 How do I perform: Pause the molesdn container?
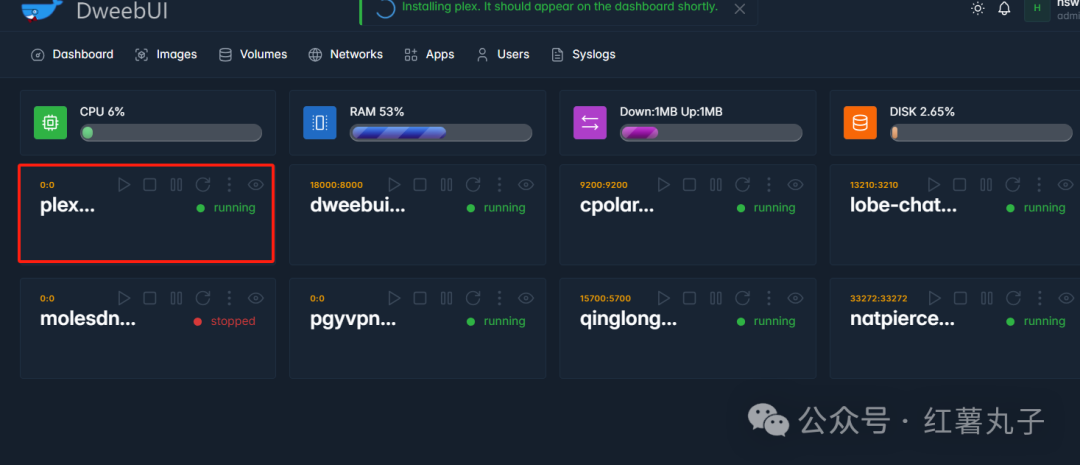point(176,298)
